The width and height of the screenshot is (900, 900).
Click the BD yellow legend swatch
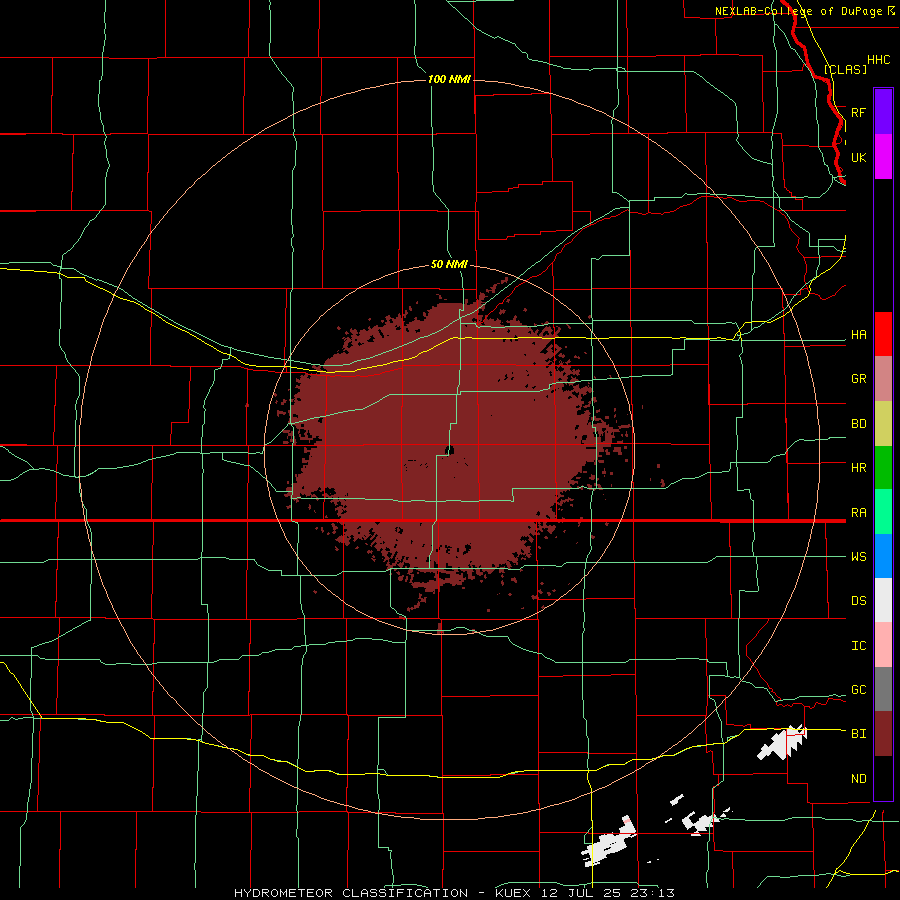pyautogui.click(x=883, y=424)
